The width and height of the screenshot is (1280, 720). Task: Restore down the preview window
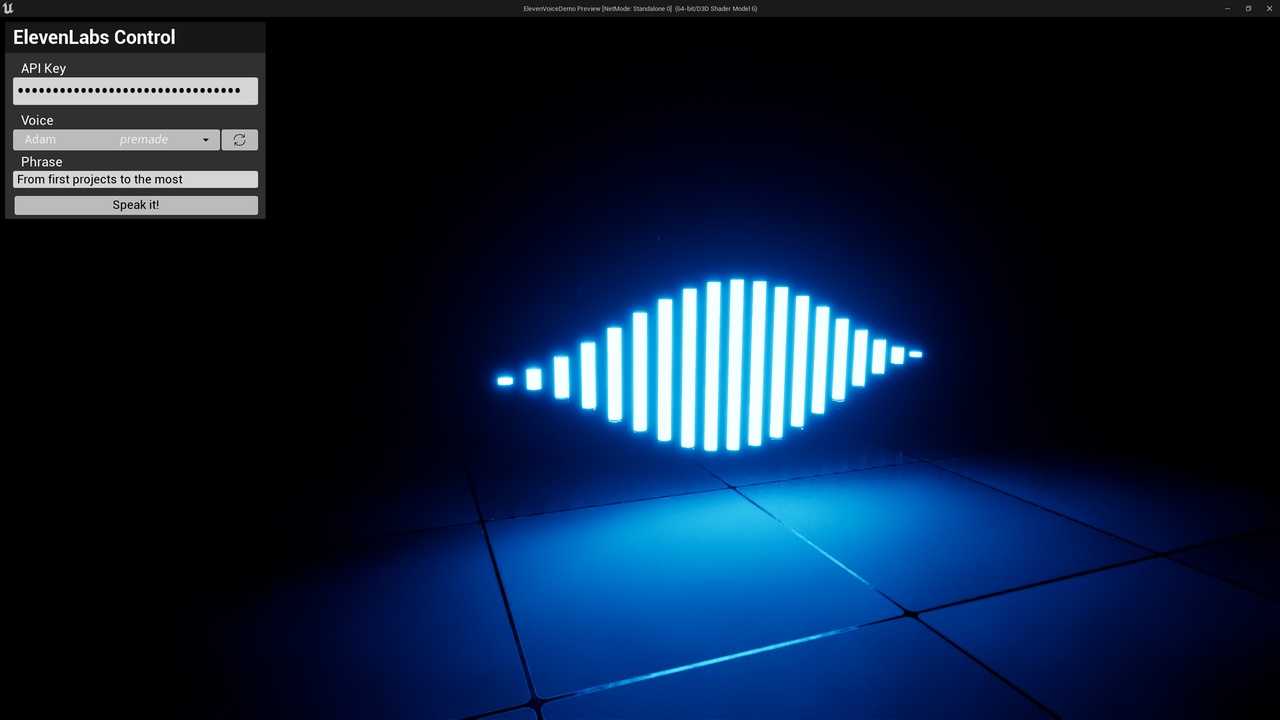tap(1248, 8)
